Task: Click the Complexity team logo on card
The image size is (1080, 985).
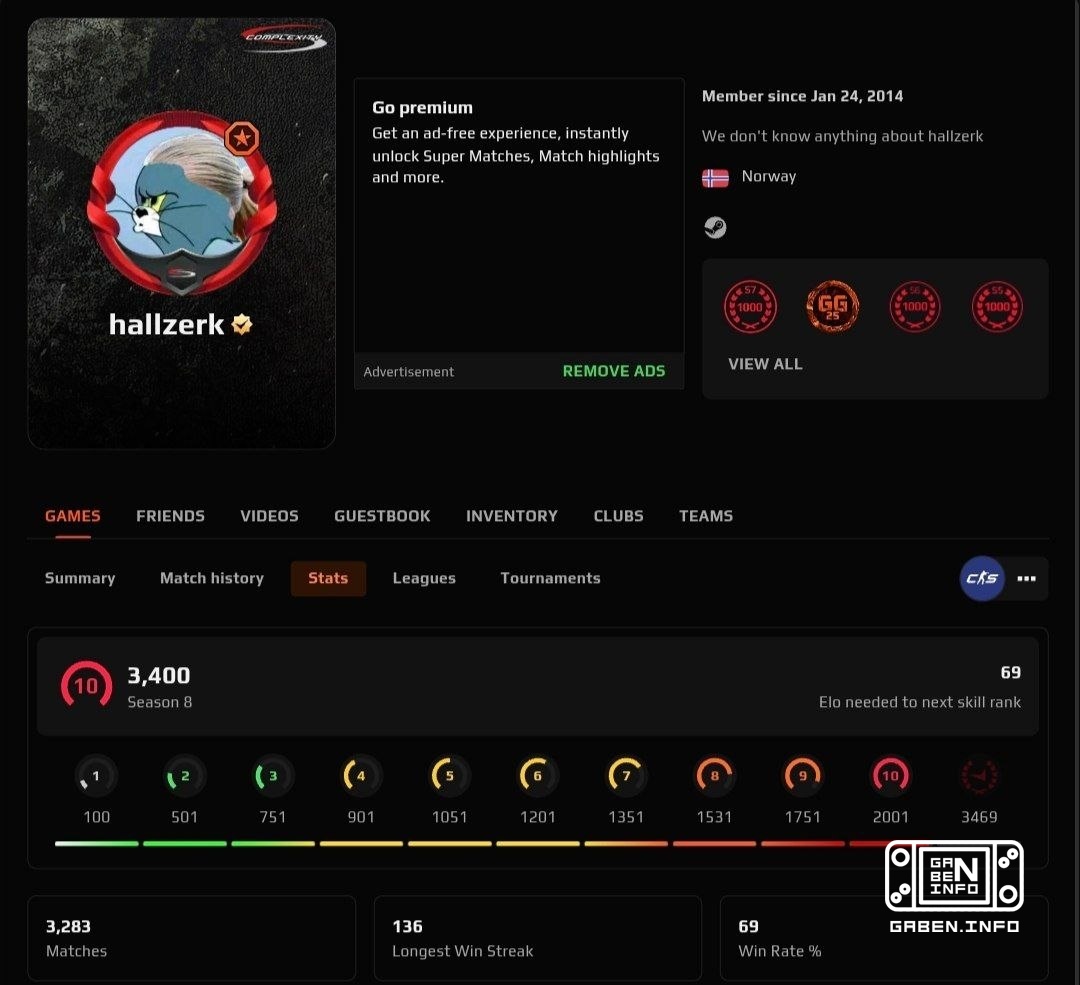Action: [x=284, y=37]
